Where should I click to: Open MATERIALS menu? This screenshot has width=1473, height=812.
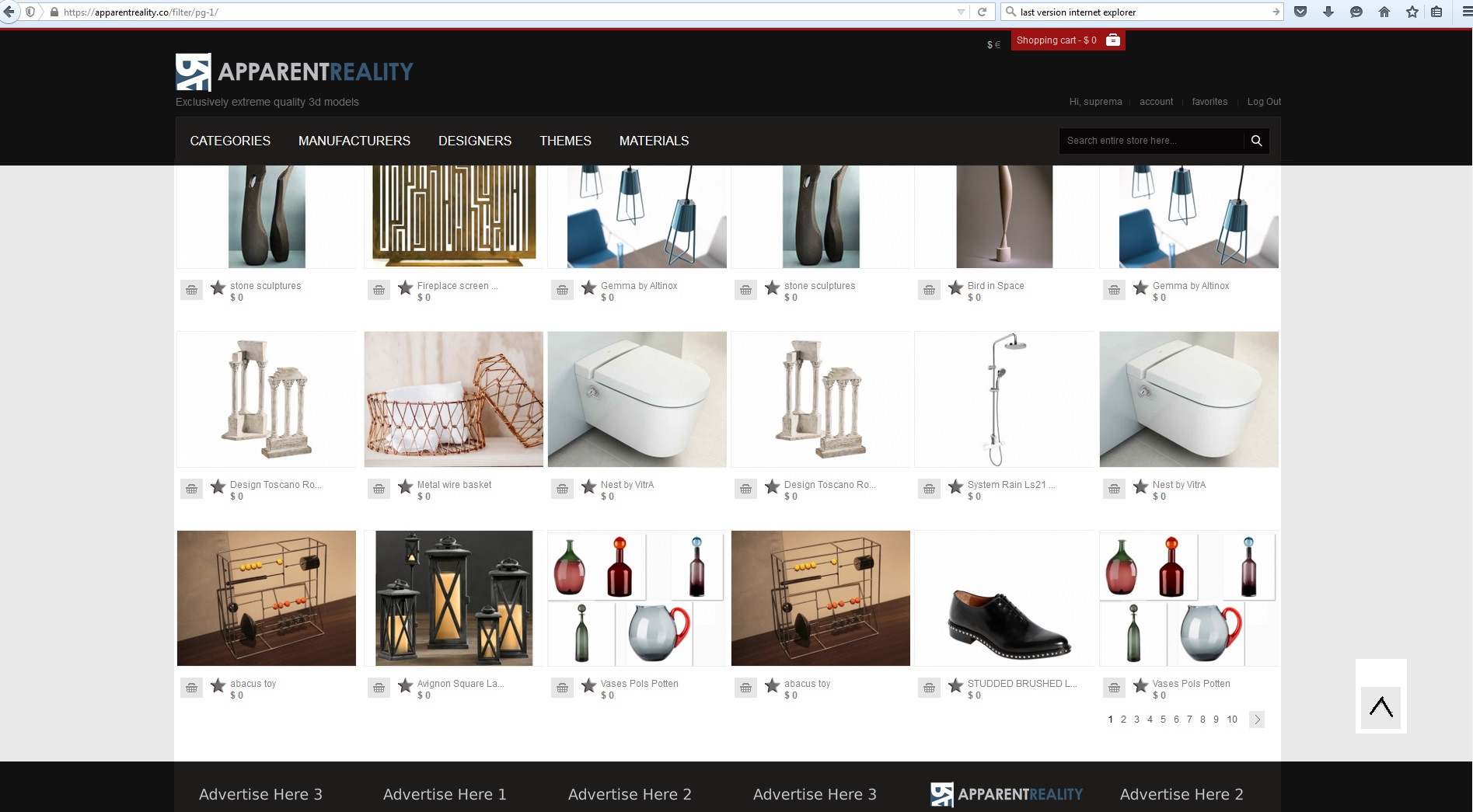[654, 141]
